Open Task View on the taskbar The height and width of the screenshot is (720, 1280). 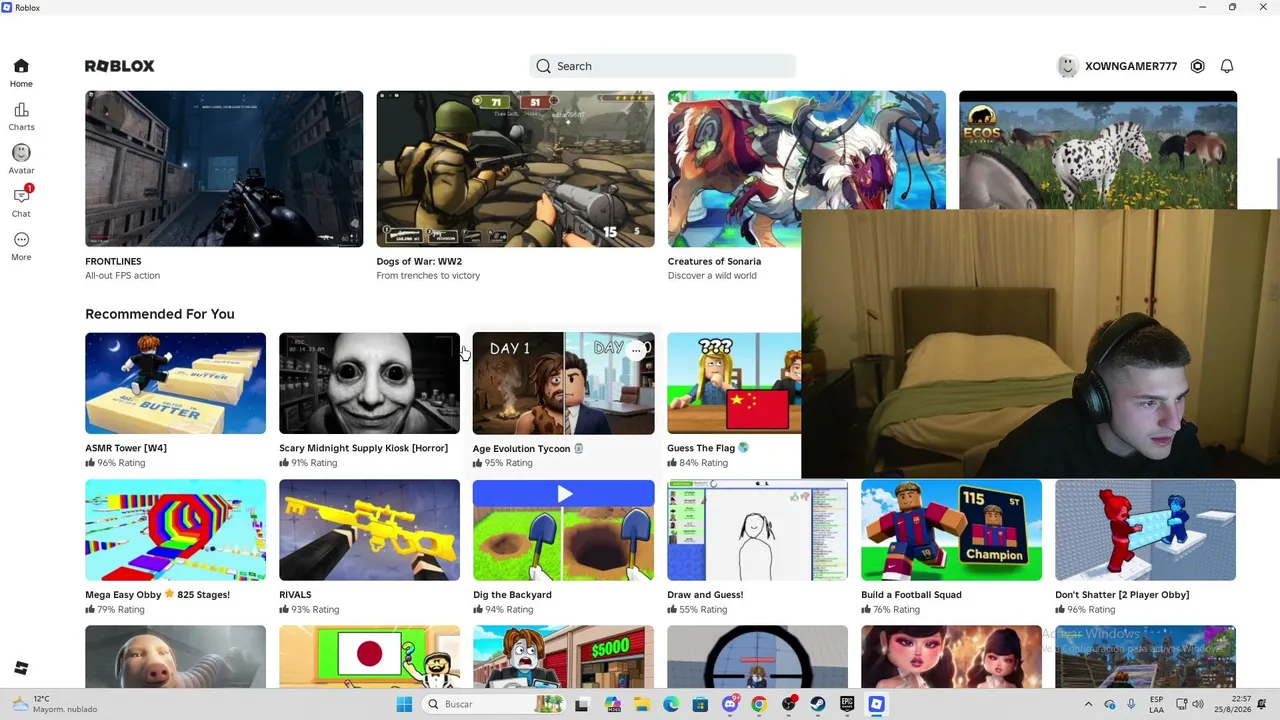pyautogui.click(x=581, y=704)
